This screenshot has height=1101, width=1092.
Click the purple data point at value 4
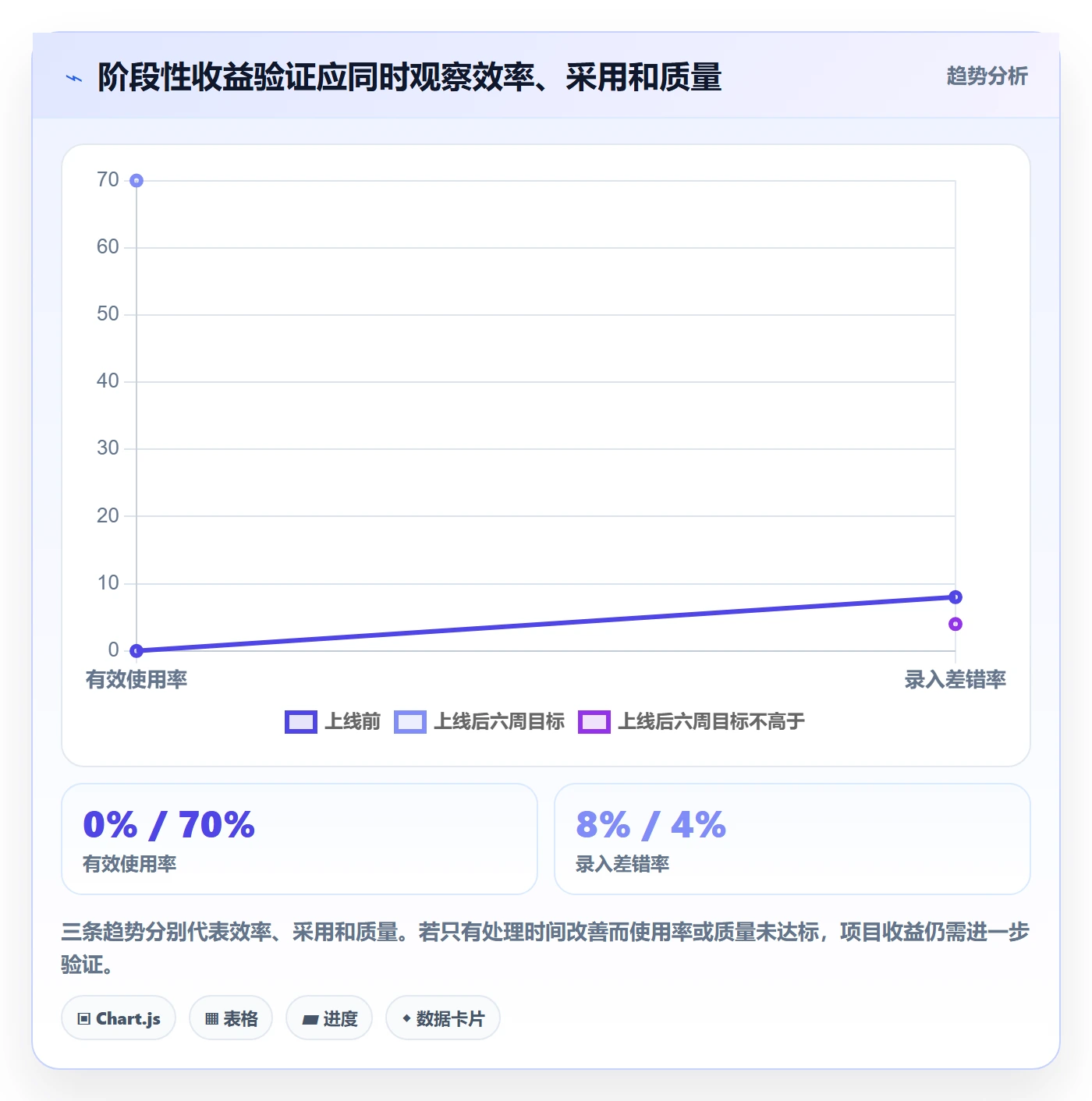point(955,624)
